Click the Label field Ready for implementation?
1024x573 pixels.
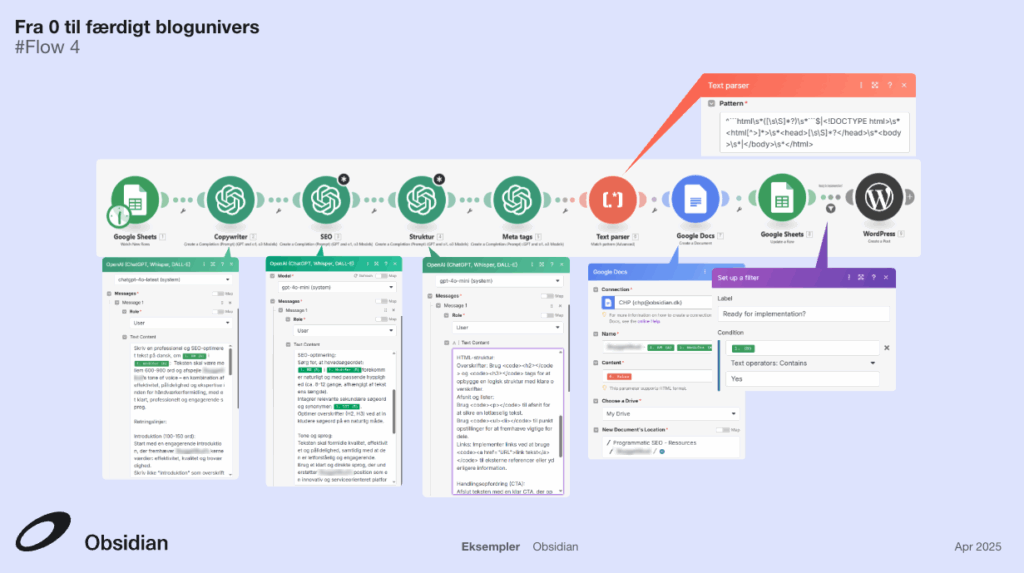[803, 314]
